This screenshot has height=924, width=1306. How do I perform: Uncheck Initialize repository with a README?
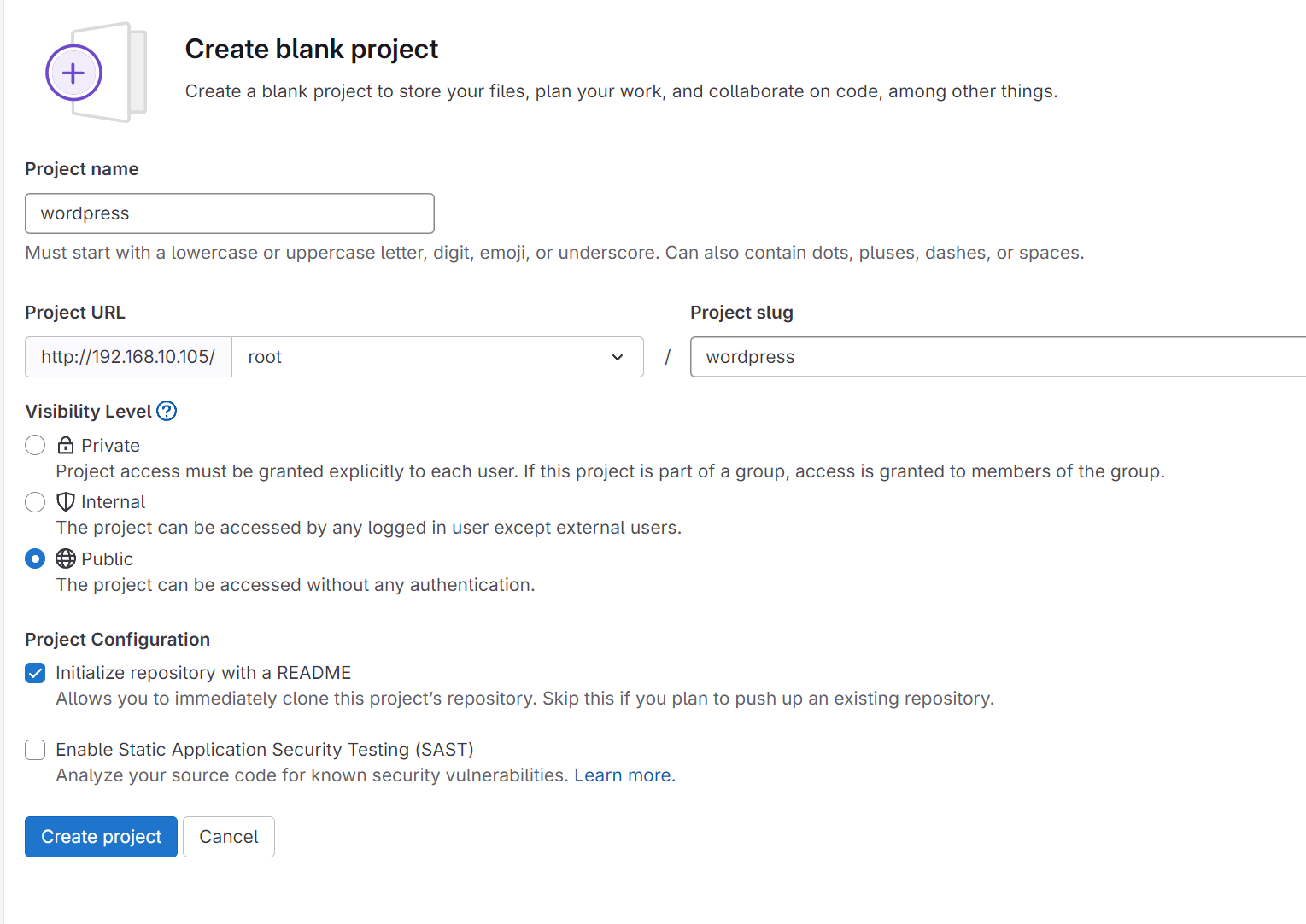(x=35, y=673)
